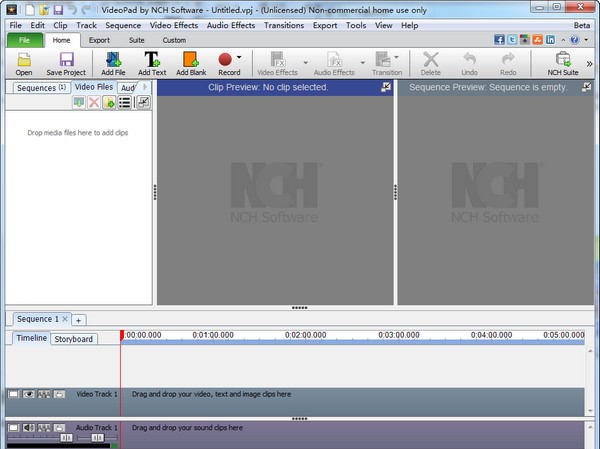Close the Sequence 1 tab
Viewport: 600px width, 449px height.
[65, 318]
